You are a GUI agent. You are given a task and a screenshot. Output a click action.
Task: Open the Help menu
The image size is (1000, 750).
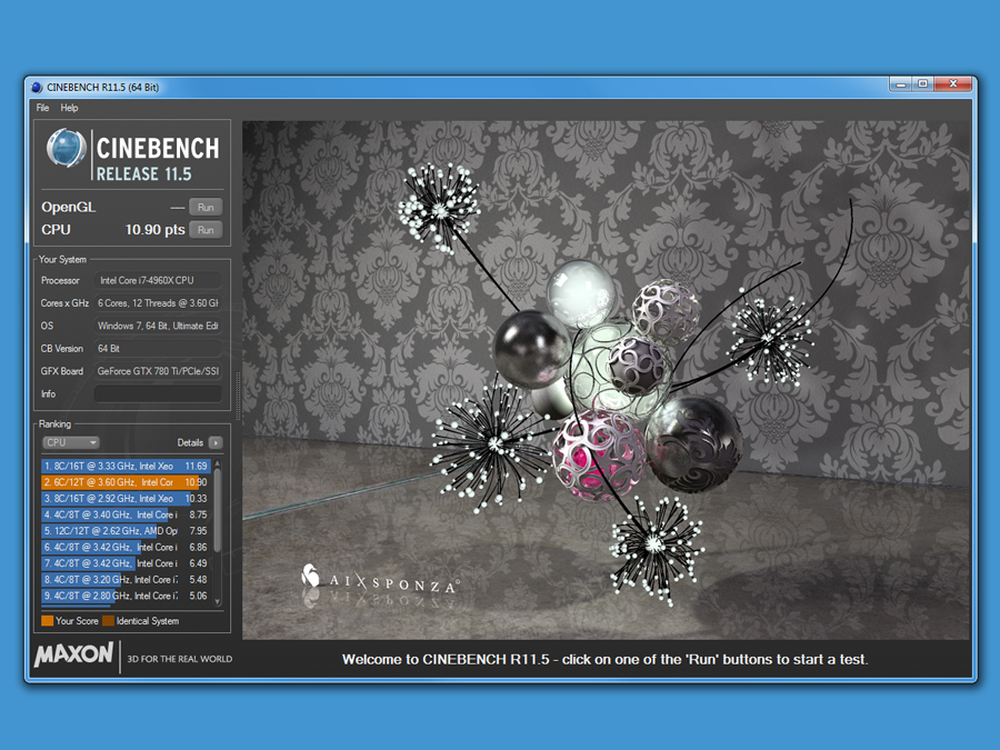click(70, 108)
